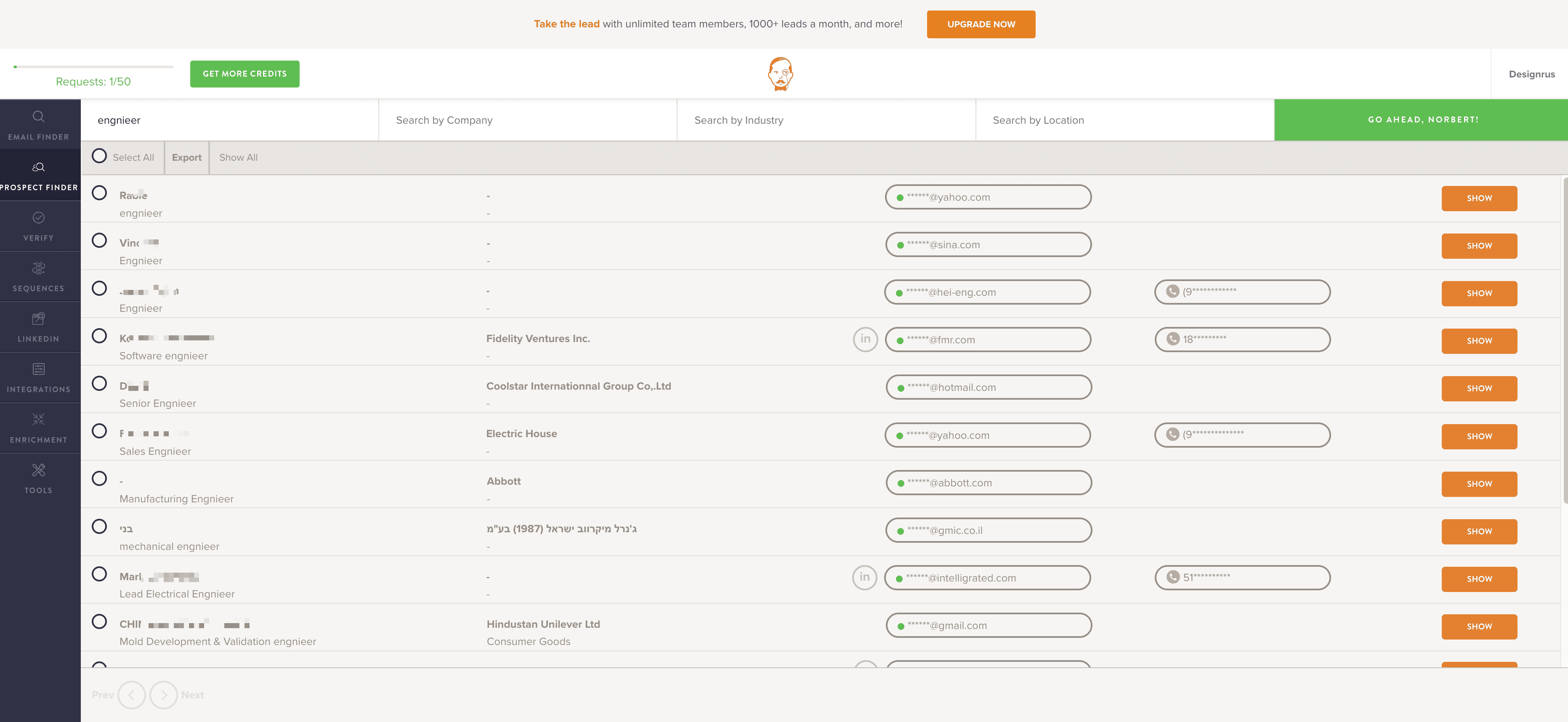
Task: Select the Manufacturing Engnieer at Abbott row
Action: tap(99, 478)
